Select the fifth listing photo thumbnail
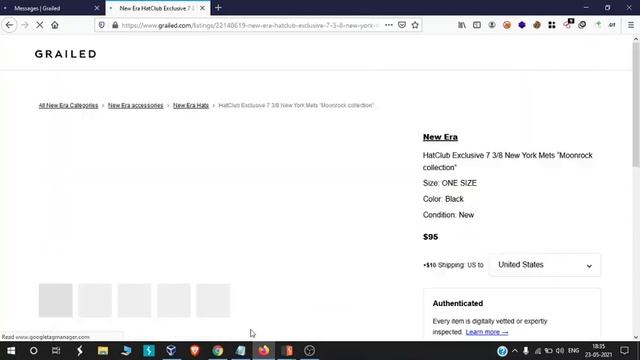 (213, 300)
